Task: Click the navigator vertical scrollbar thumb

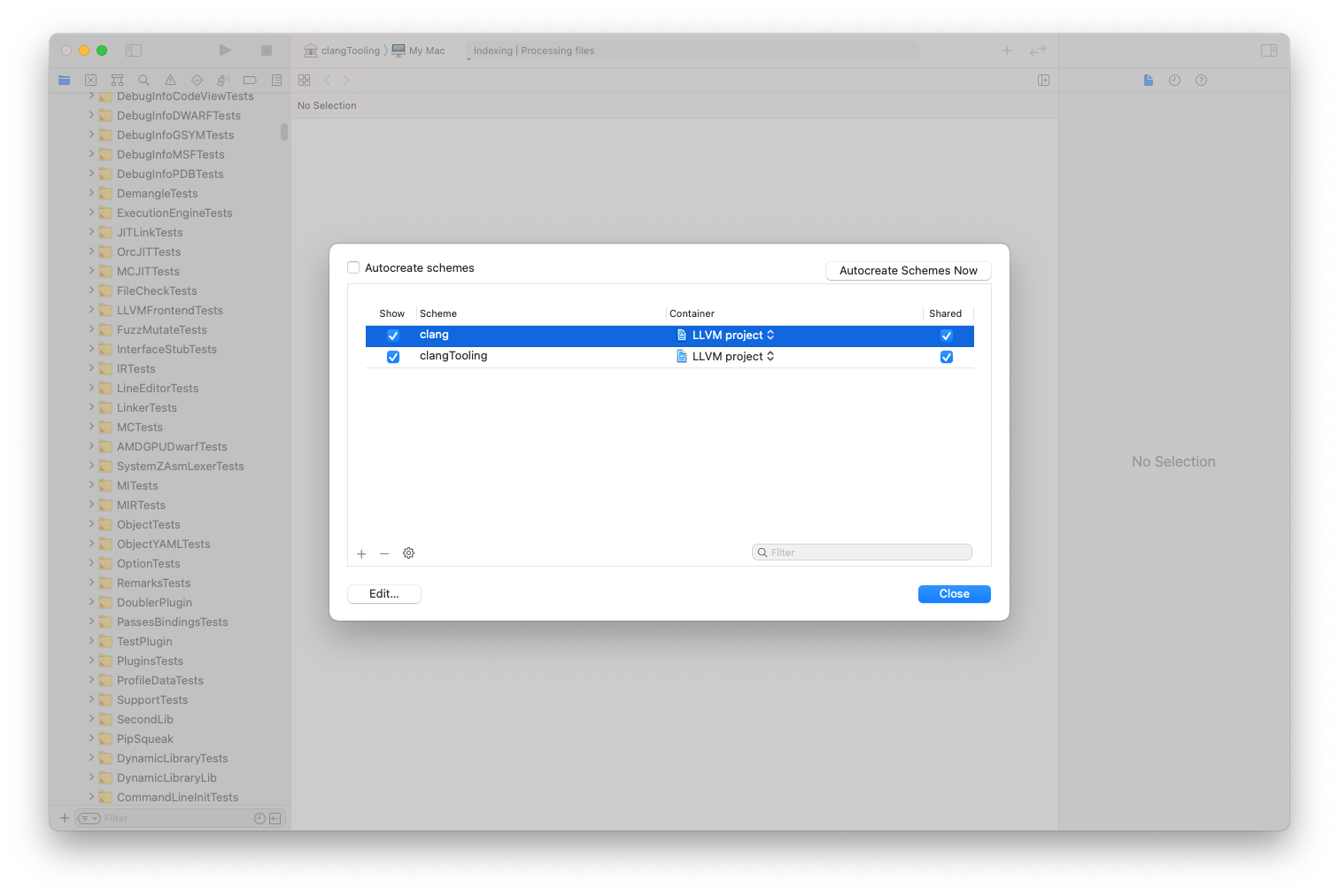Action: (x=284, y=132)
